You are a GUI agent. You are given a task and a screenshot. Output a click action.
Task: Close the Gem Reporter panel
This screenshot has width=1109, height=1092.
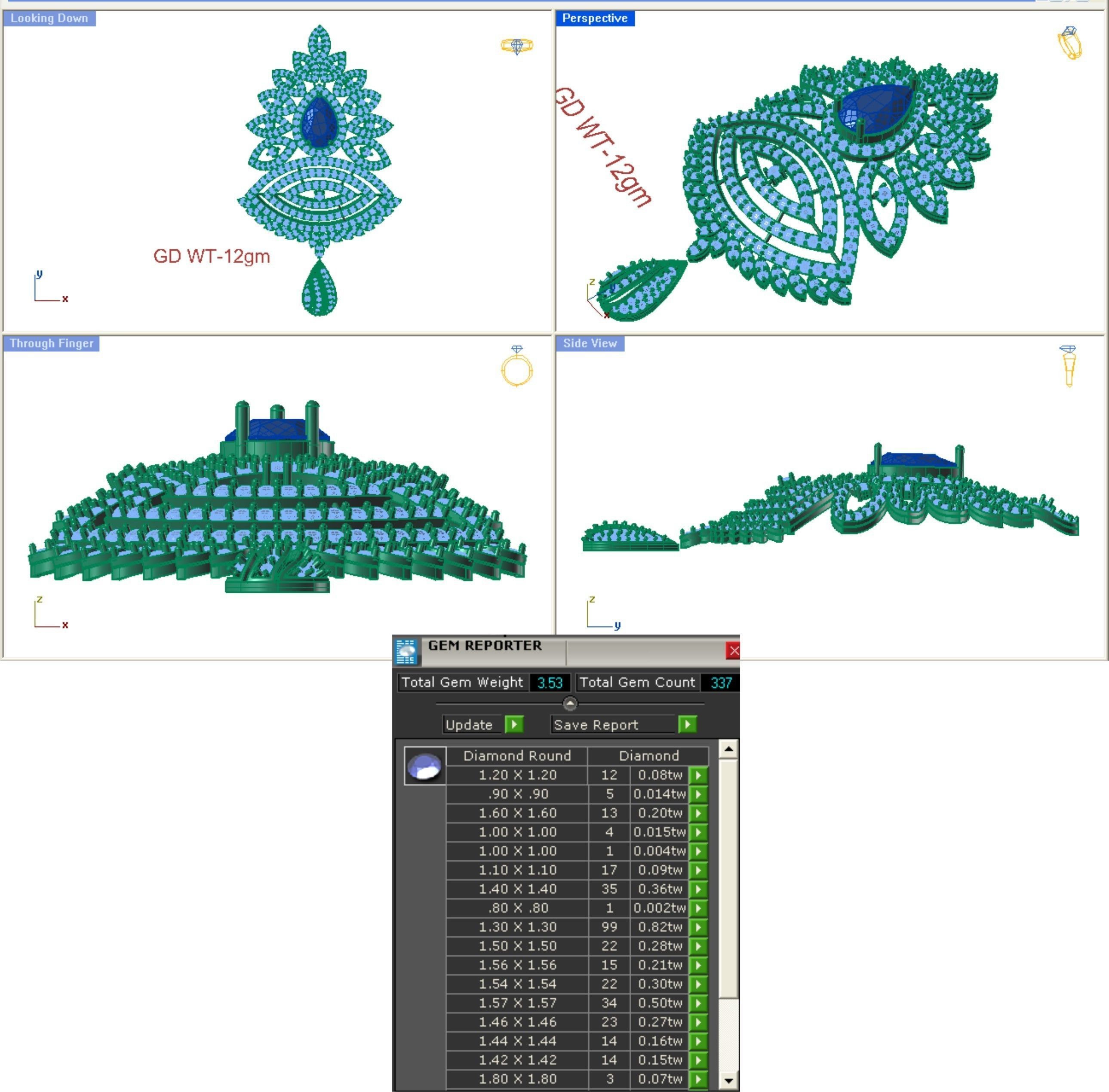pos(733,650)
